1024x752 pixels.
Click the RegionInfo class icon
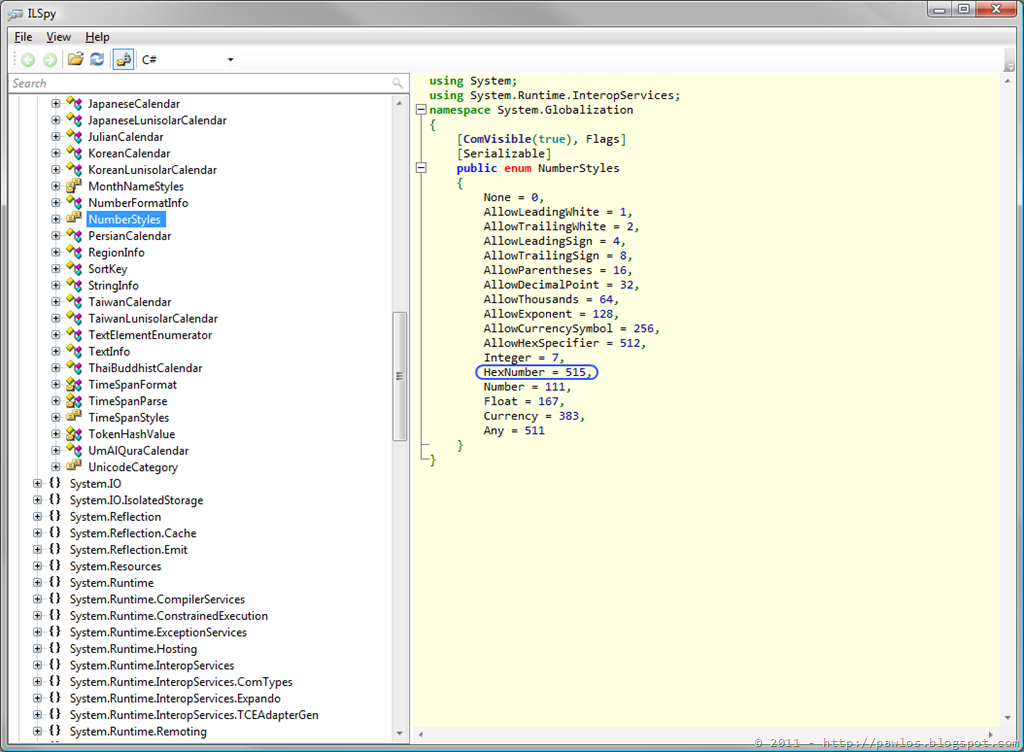(74, 252)
